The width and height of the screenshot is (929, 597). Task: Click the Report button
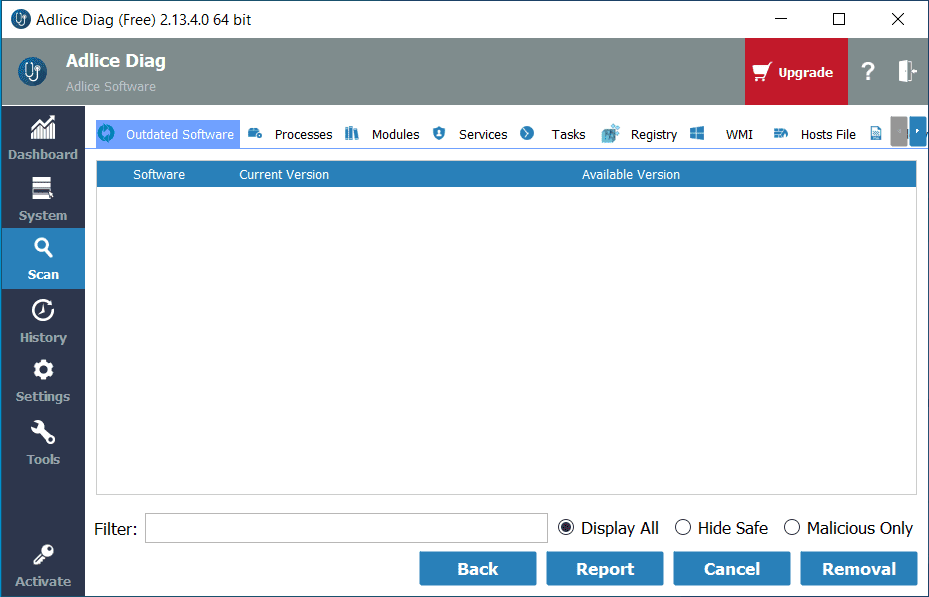point(605,569)
